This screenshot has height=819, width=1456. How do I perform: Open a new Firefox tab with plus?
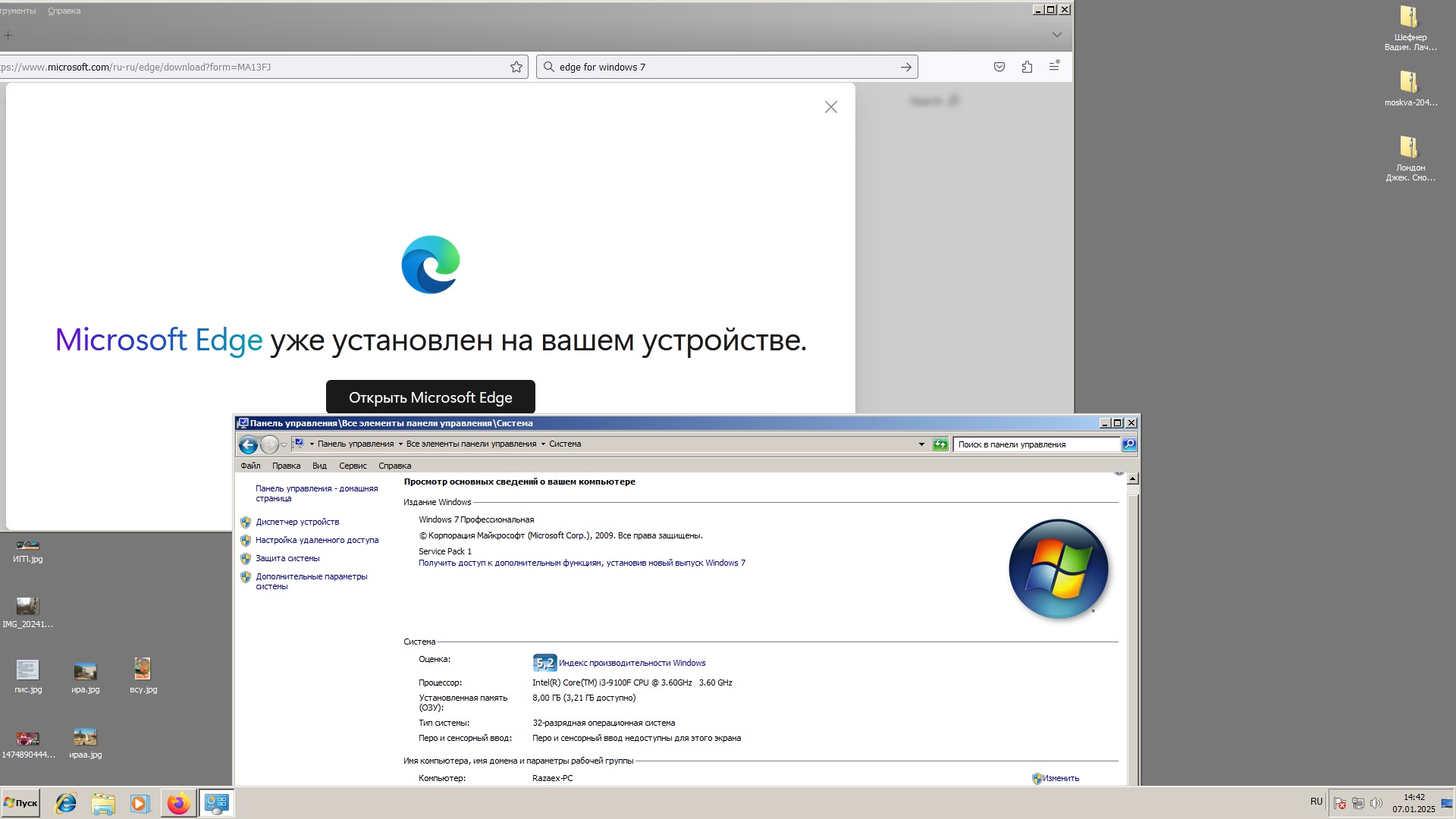click(8, 35)
